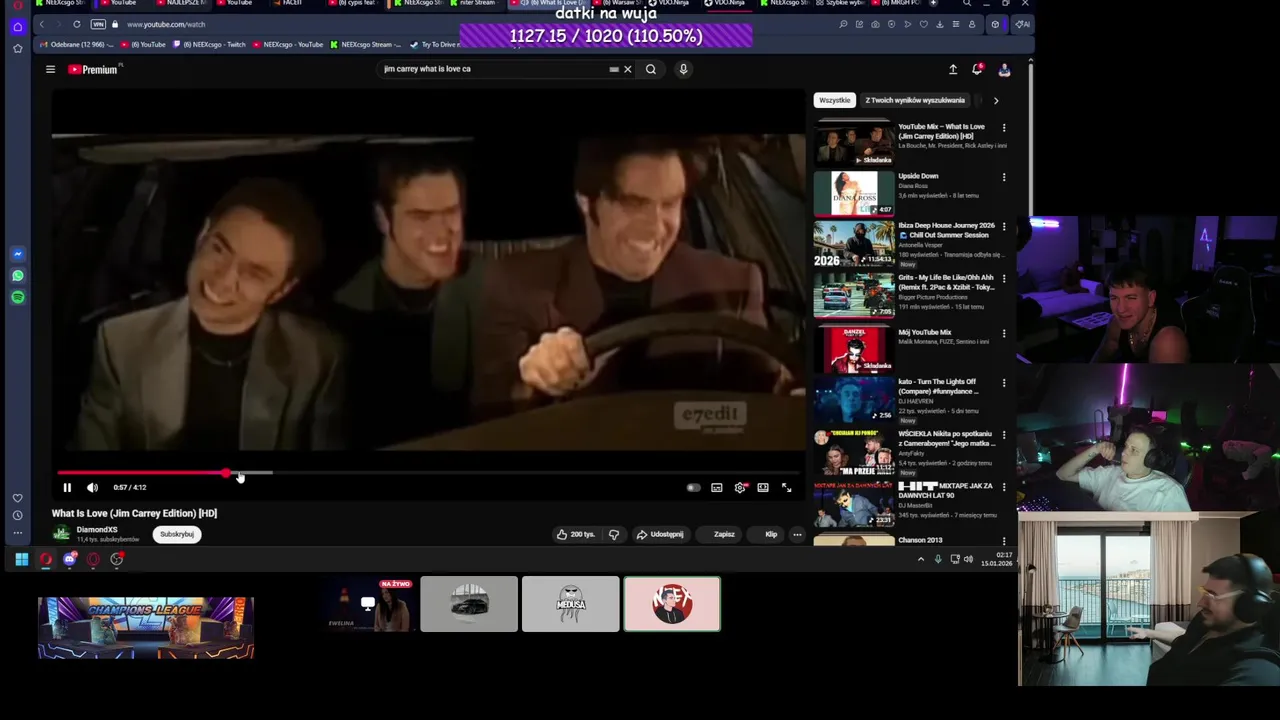Open the Spotify icon in the browser sidebar
Image resolution: width=1280 pixels, height=720 pixels.
(18, 297)
